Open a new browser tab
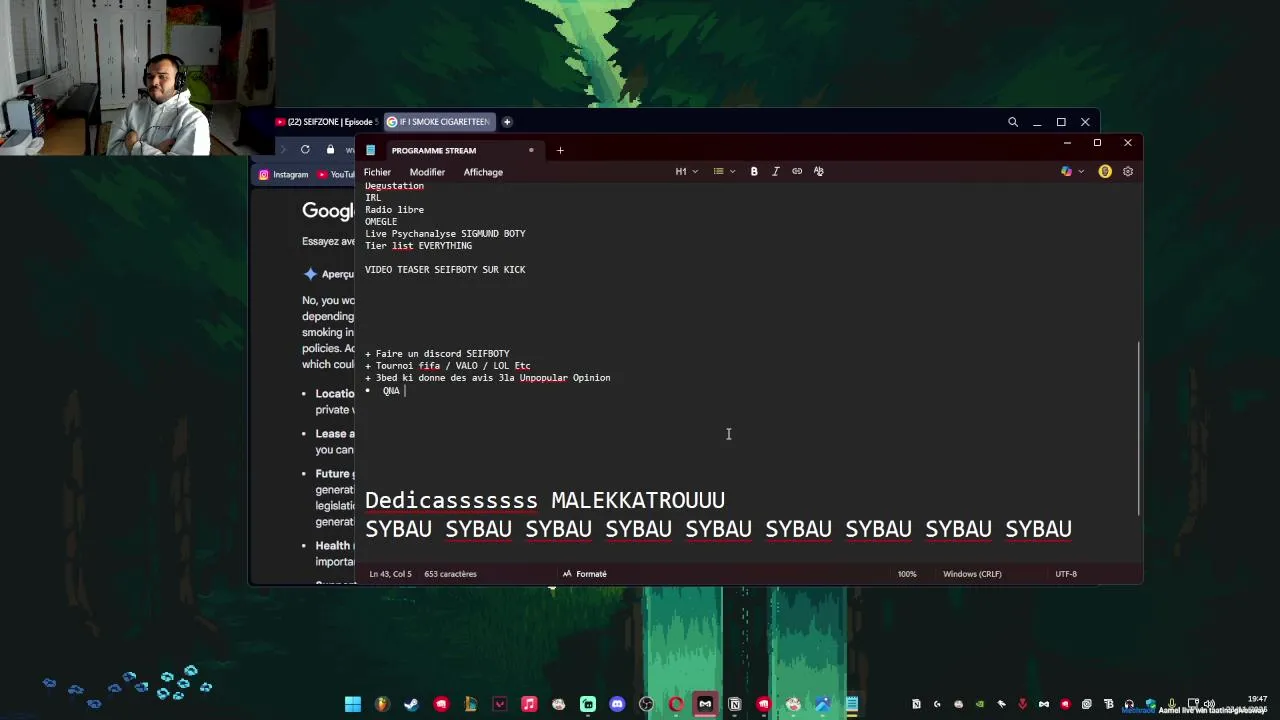 point(507,122)
